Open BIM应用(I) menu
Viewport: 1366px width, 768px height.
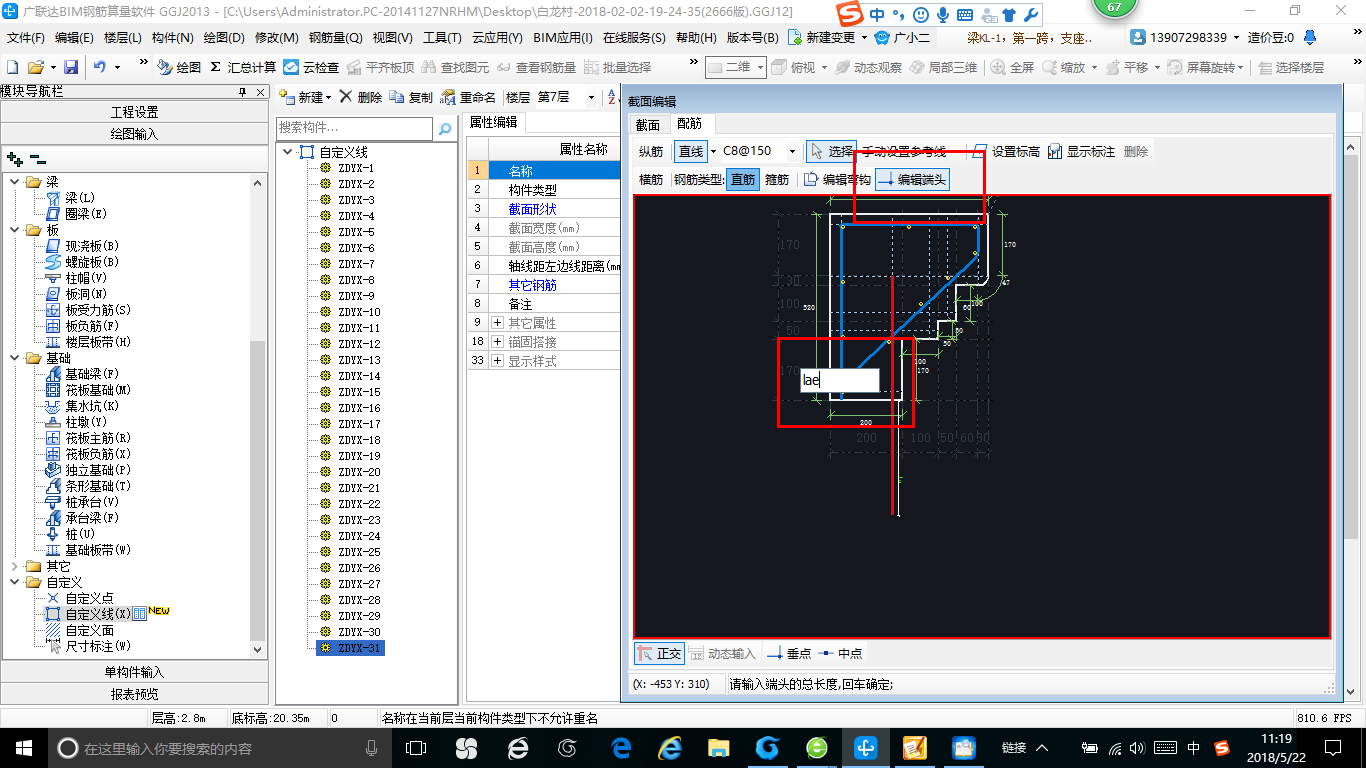563,38
